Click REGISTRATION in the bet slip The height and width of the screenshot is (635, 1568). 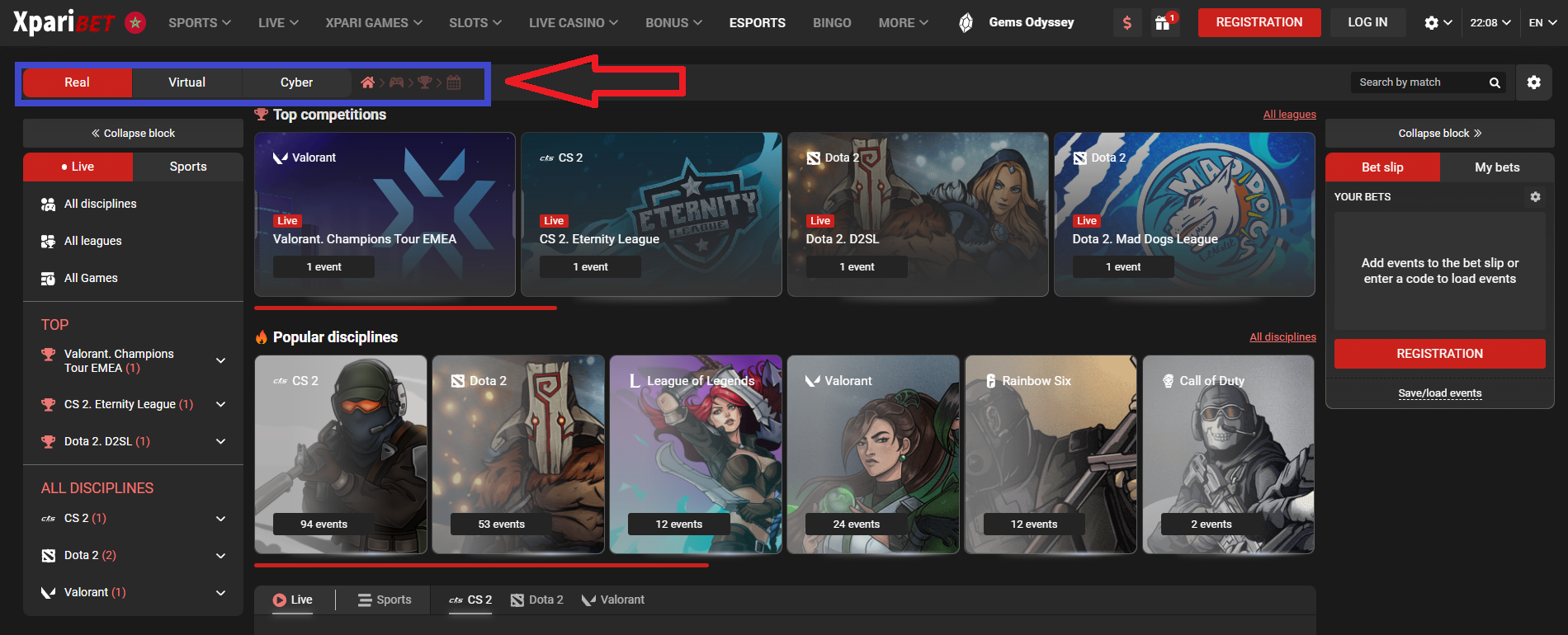pos(1439,354)
